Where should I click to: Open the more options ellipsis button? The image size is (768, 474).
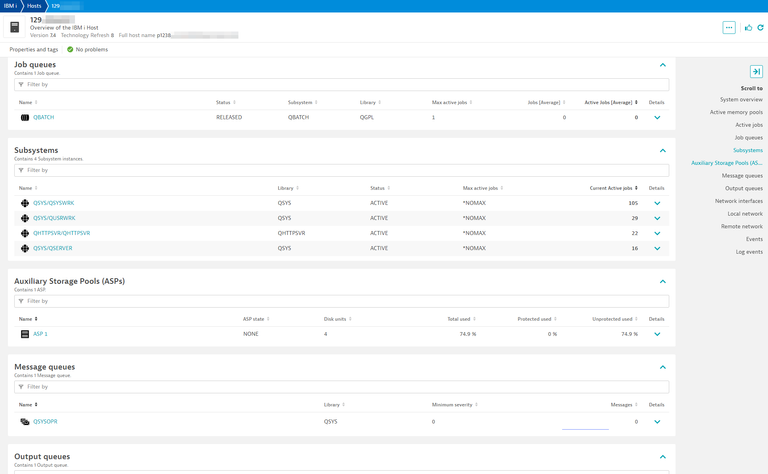coord(729,27)
